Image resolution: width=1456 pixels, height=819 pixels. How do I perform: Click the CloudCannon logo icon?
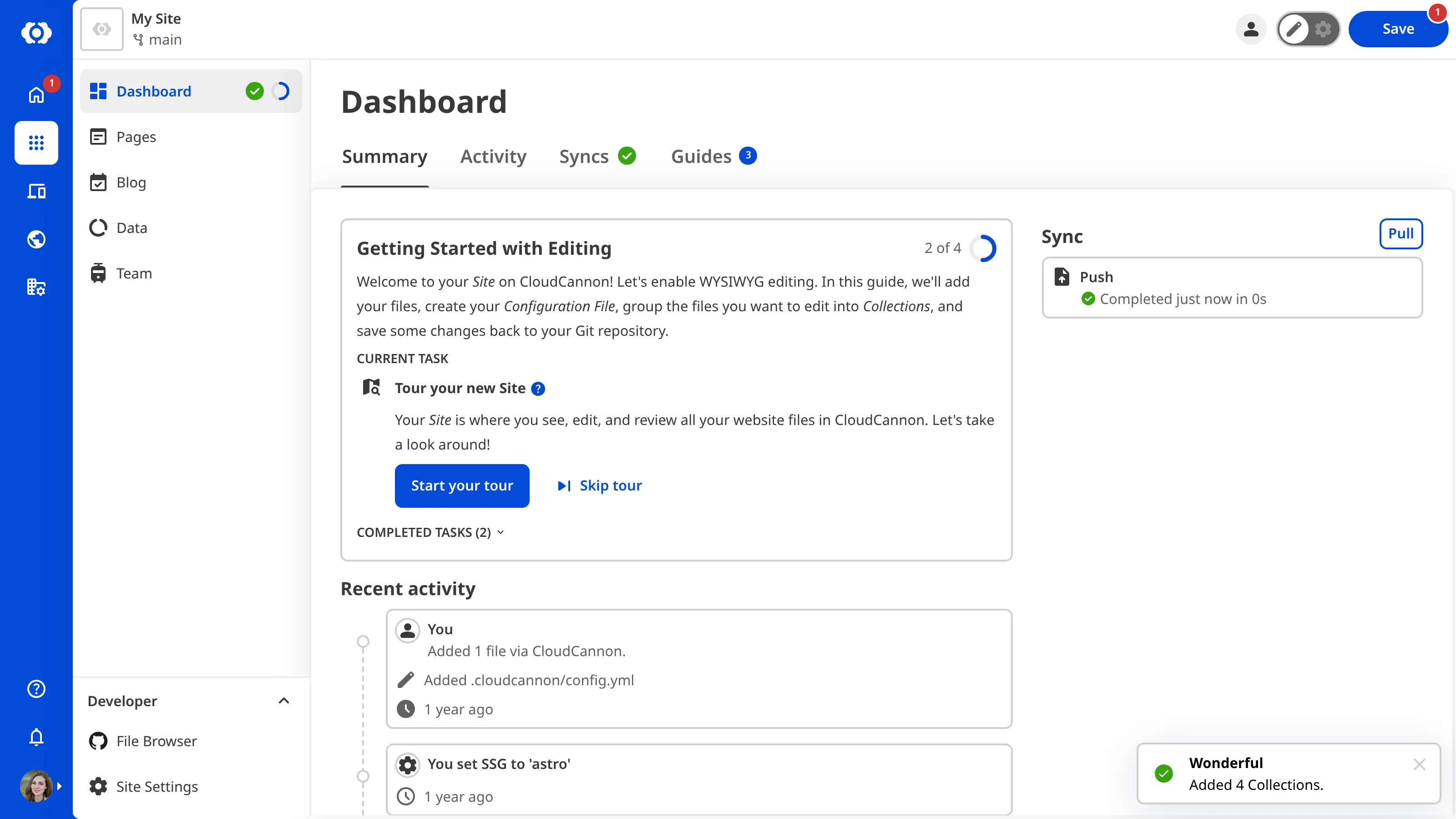coord(36,32)
